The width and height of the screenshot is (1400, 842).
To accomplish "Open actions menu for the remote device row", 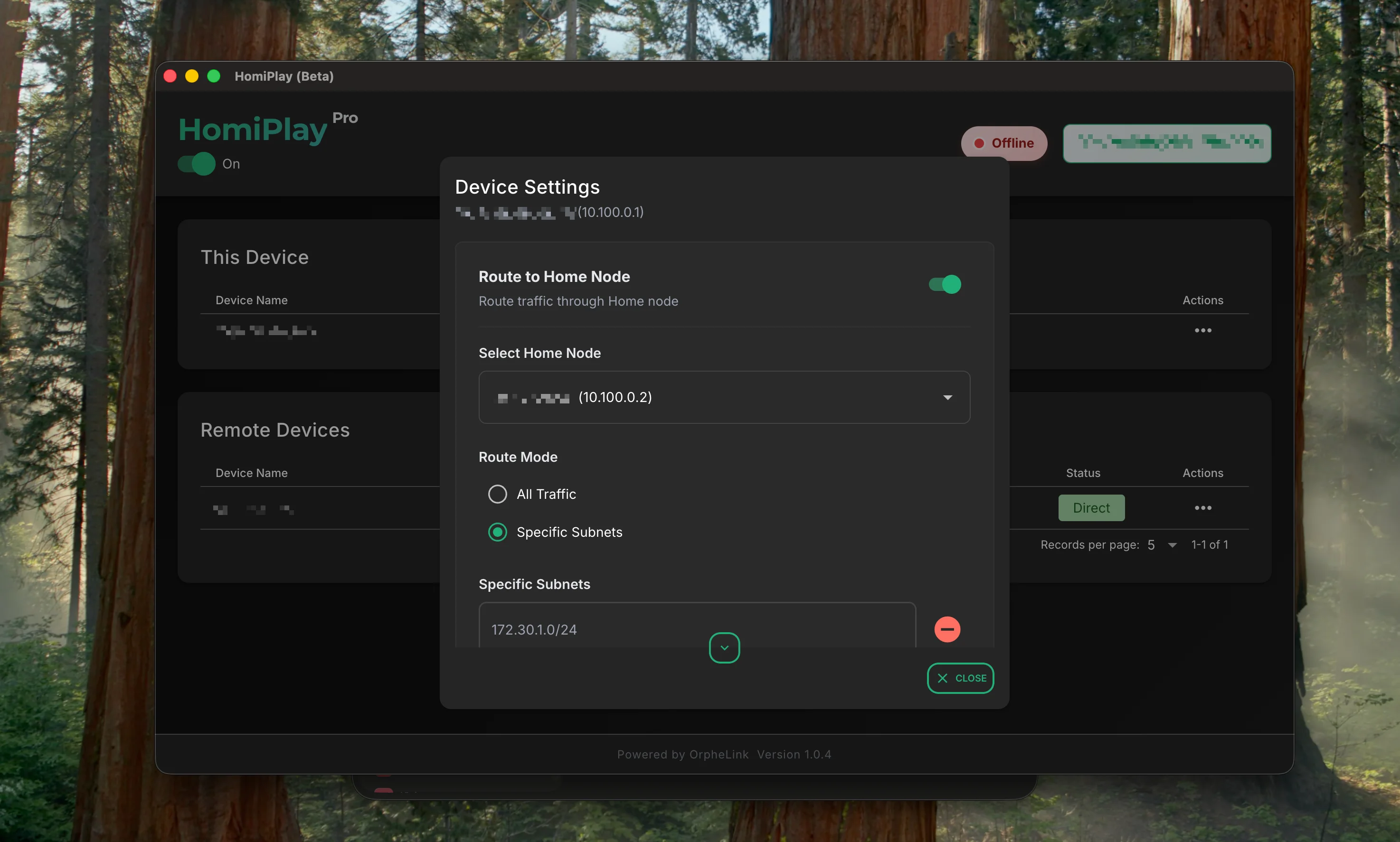I will pos(1202,508).
